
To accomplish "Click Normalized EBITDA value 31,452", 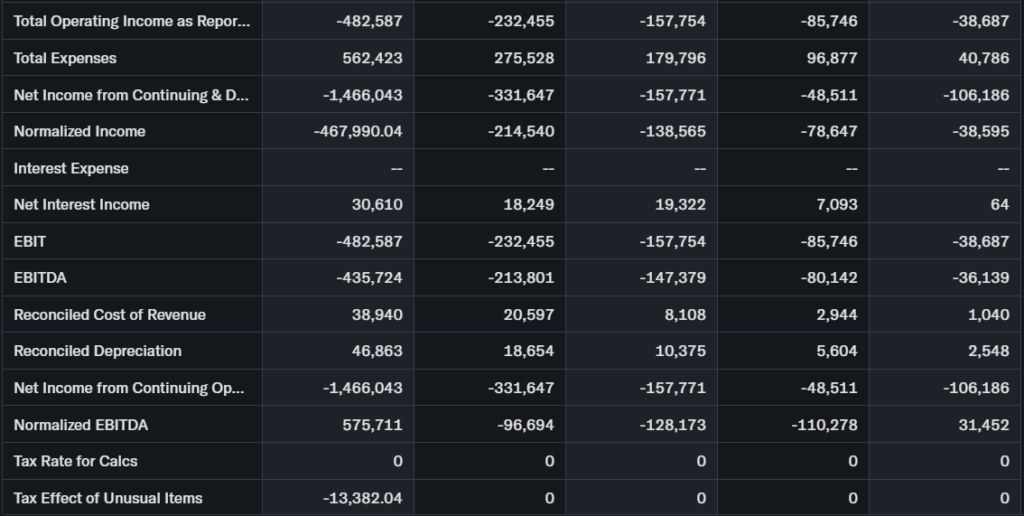I will click(x=983, y=425).
